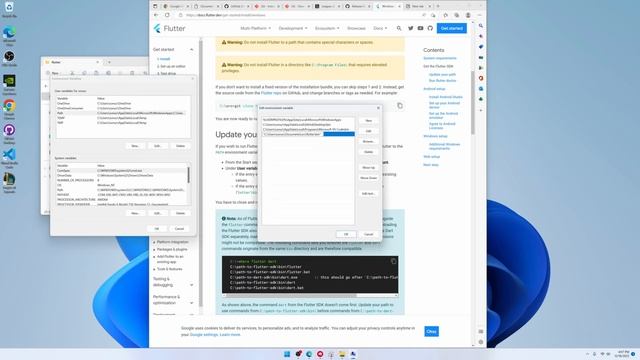Go to Update your path contents link
The width and height of the screenshot is (640, 360).
(442, 74)
